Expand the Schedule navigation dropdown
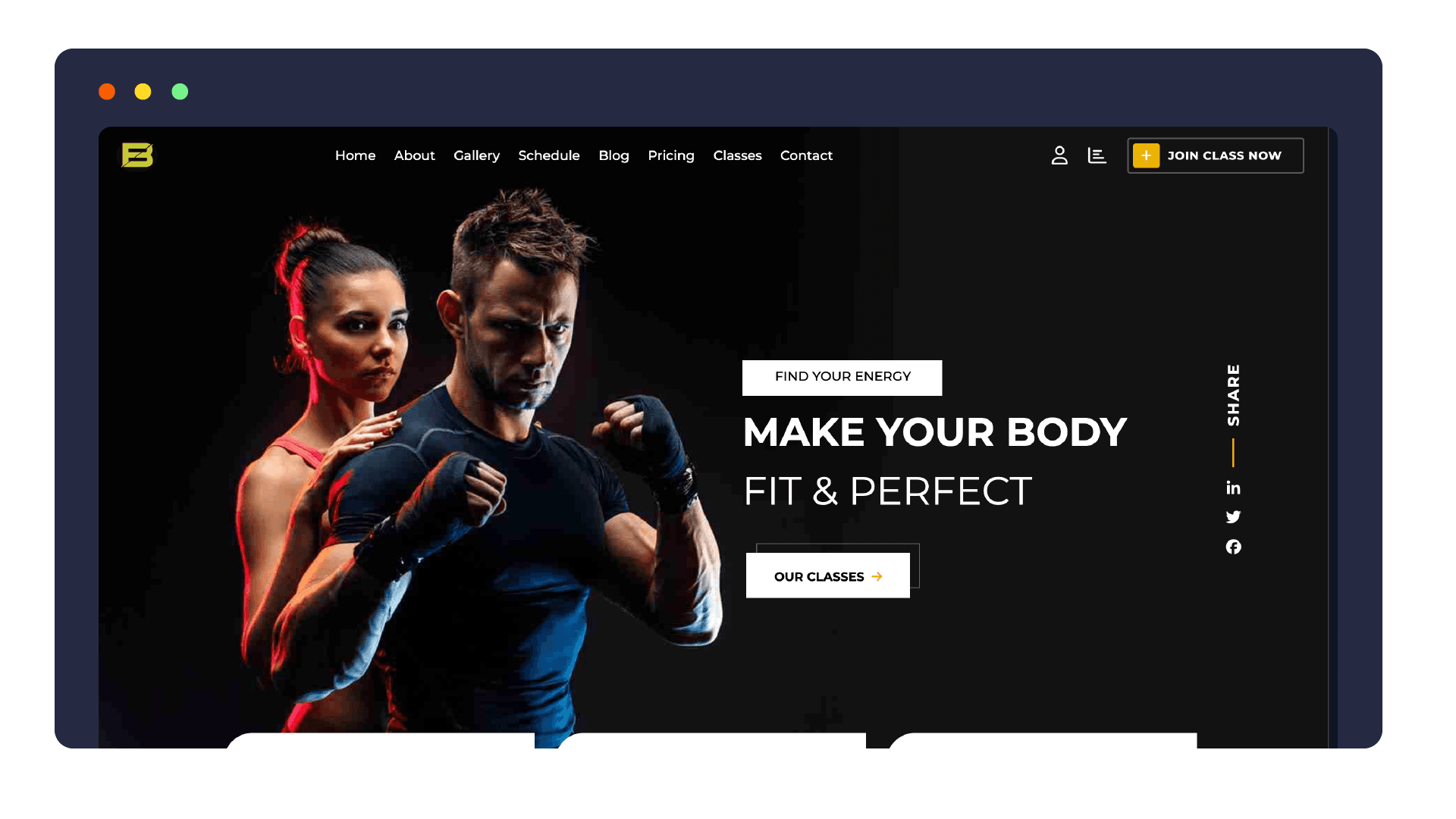This screenshot has height=819, width=1456. coord(548,155)
